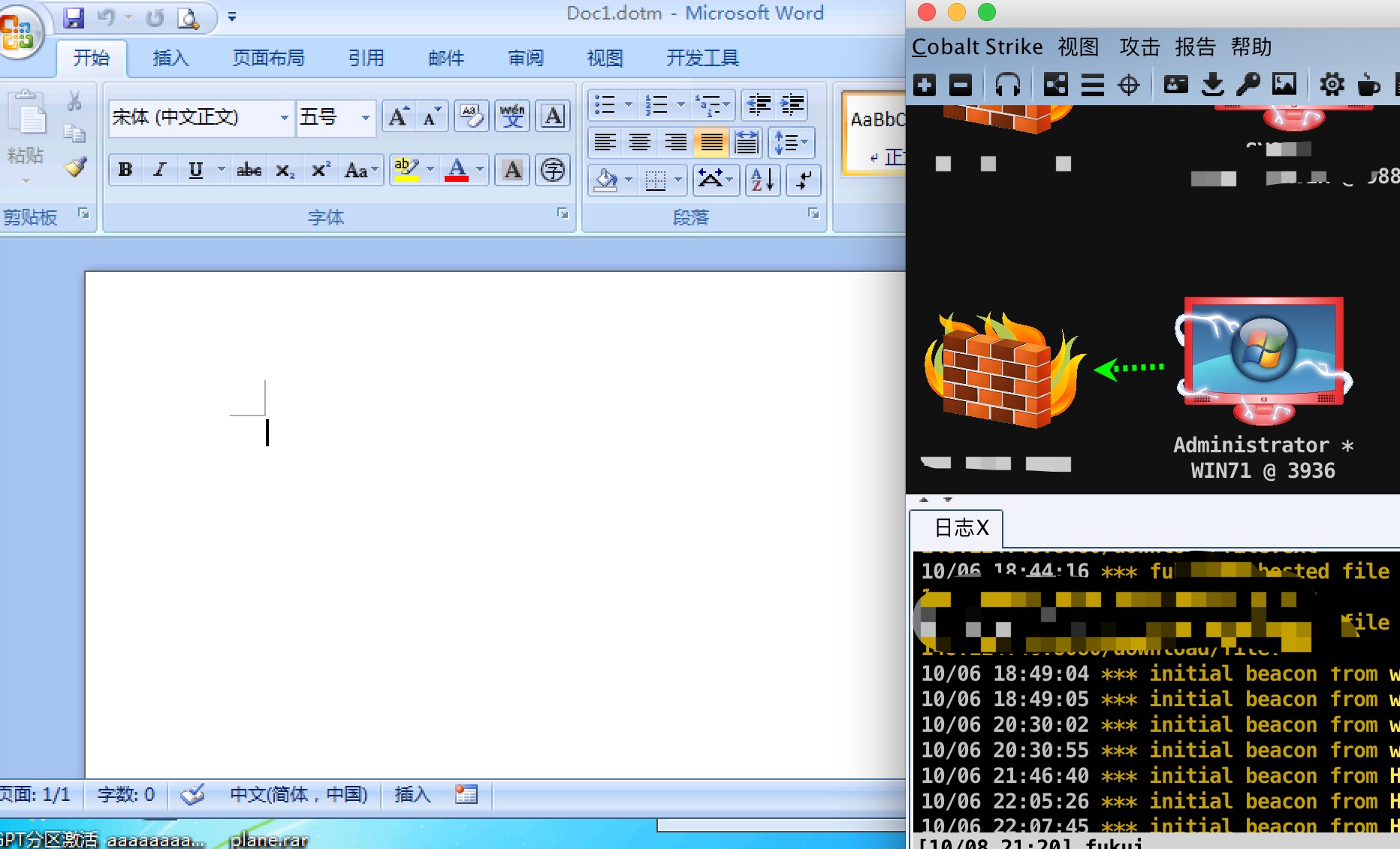Click Cobalt Strike's downloaded files icon
This screenshot has height=849, width=1400.
(1212, 85)
